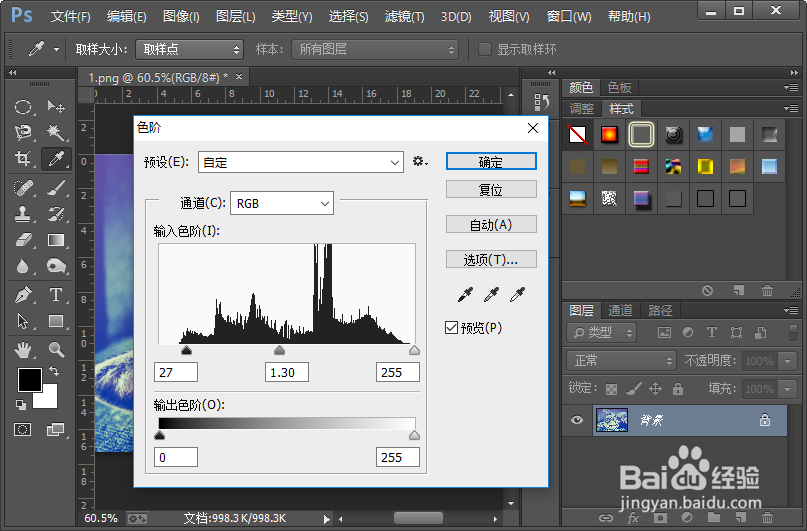Click the input midtone gray slider
Image resolution: width=807 pixels, height=531 pixels.
coord(279,350)
